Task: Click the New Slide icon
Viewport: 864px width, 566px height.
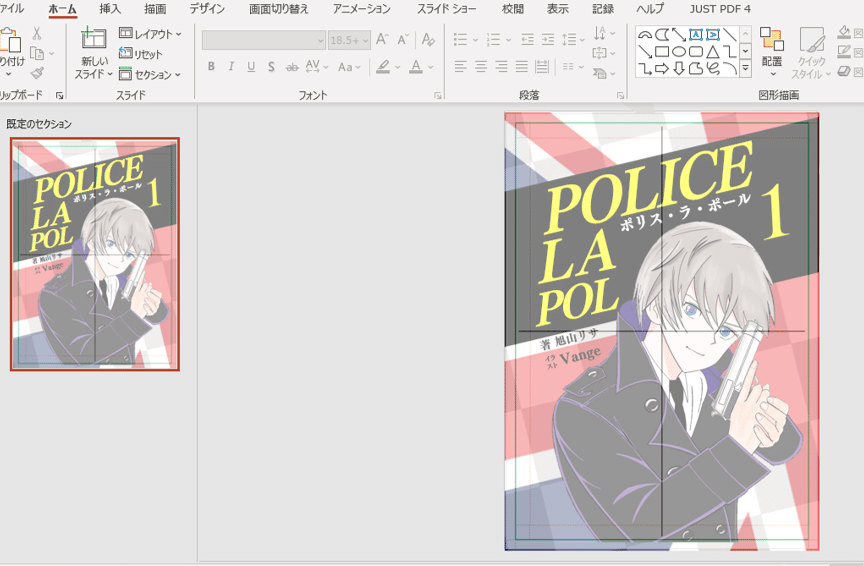Action: click(94, 38)
